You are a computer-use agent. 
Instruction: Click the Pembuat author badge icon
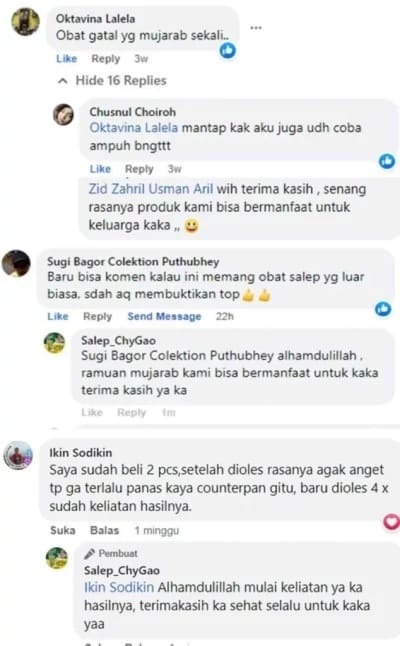(x=89, y=553)
